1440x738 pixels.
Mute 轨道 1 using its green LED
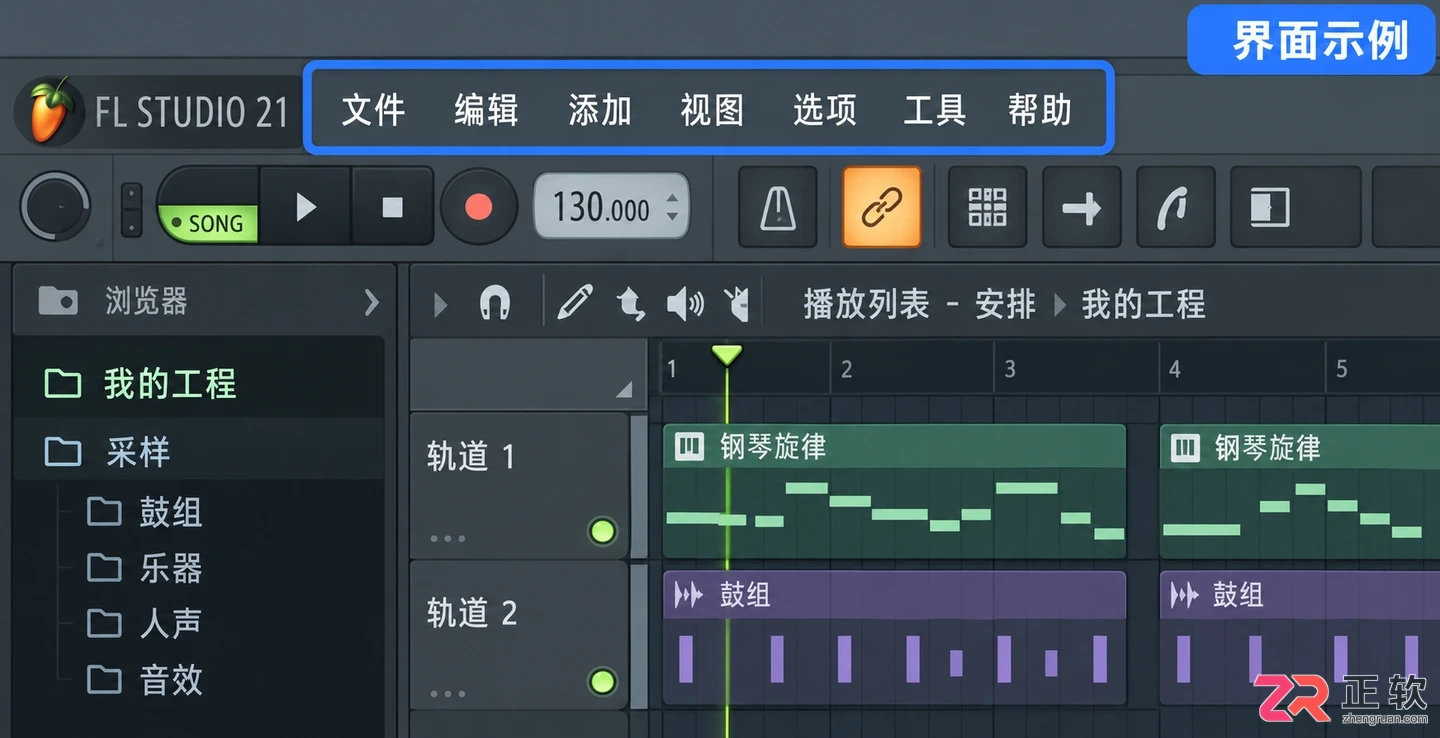click(x=602, y=531)
